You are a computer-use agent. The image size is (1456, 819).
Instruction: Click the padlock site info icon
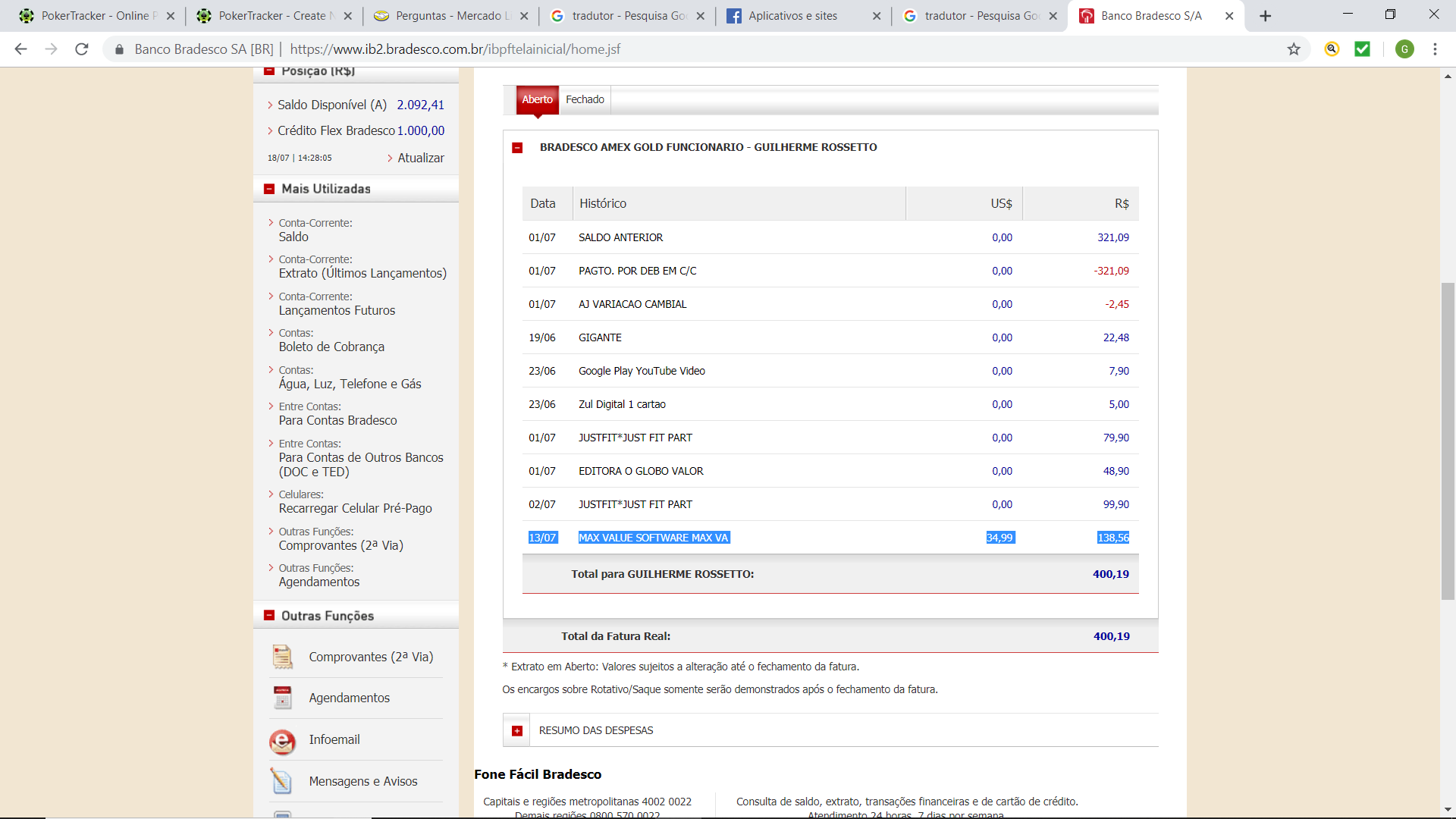(x=119, y=49)
